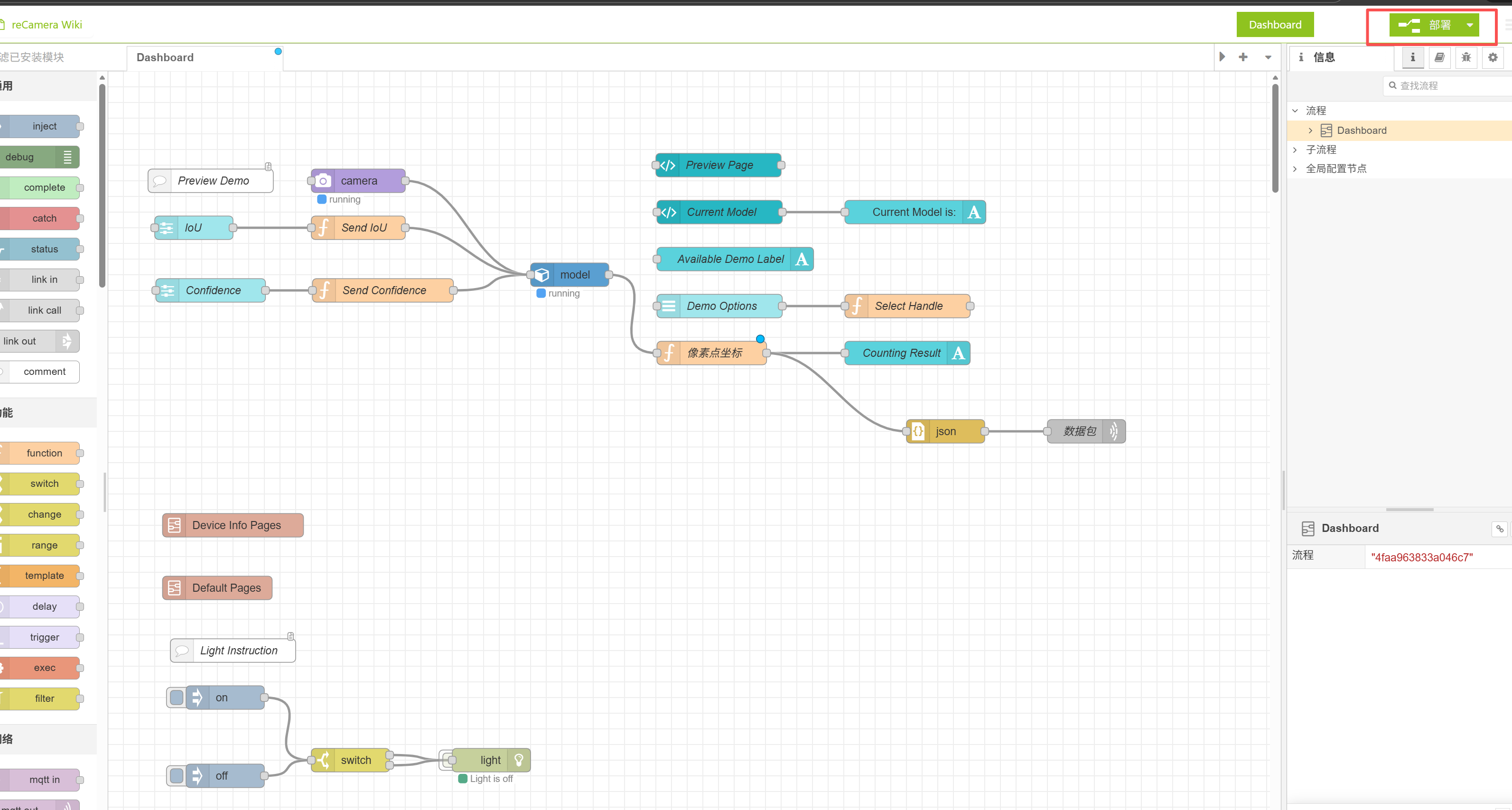Click the copy link icon beside Dashboard info

pos(1499,529)
